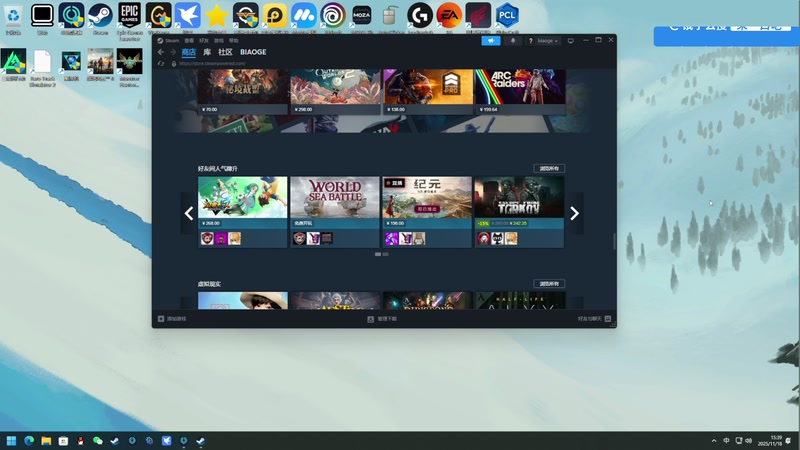Click the lock icon beside the store URL

[x=173, y=64]
